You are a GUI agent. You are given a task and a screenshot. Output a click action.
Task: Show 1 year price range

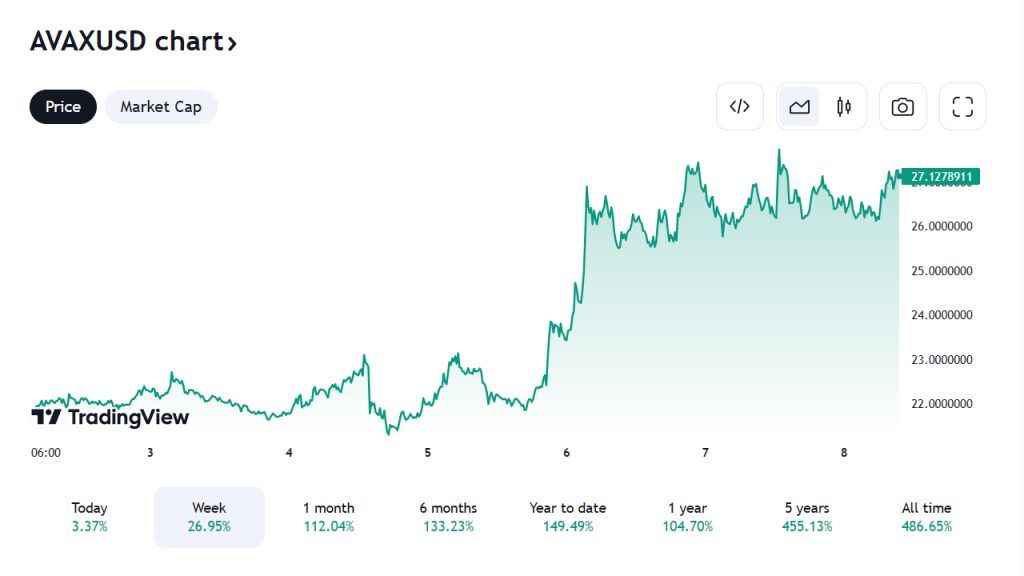tap(687, 517)
